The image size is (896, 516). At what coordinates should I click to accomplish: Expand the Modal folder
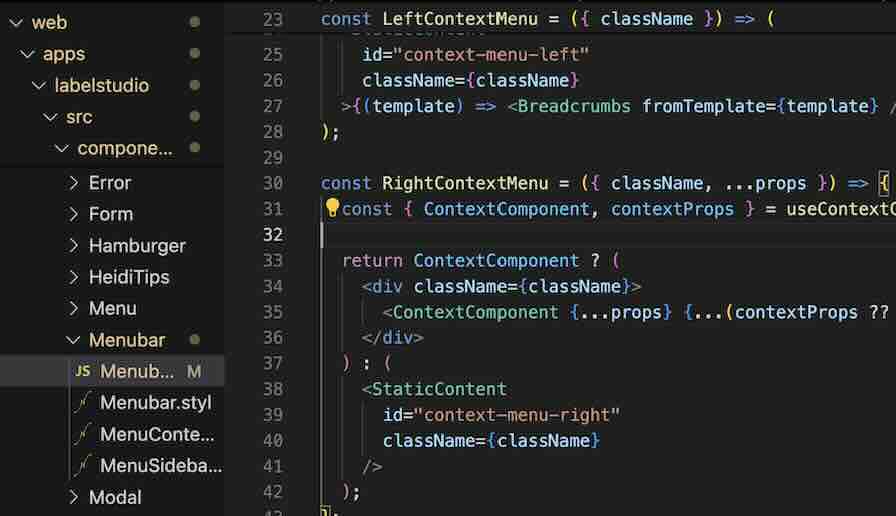point(73,497)
